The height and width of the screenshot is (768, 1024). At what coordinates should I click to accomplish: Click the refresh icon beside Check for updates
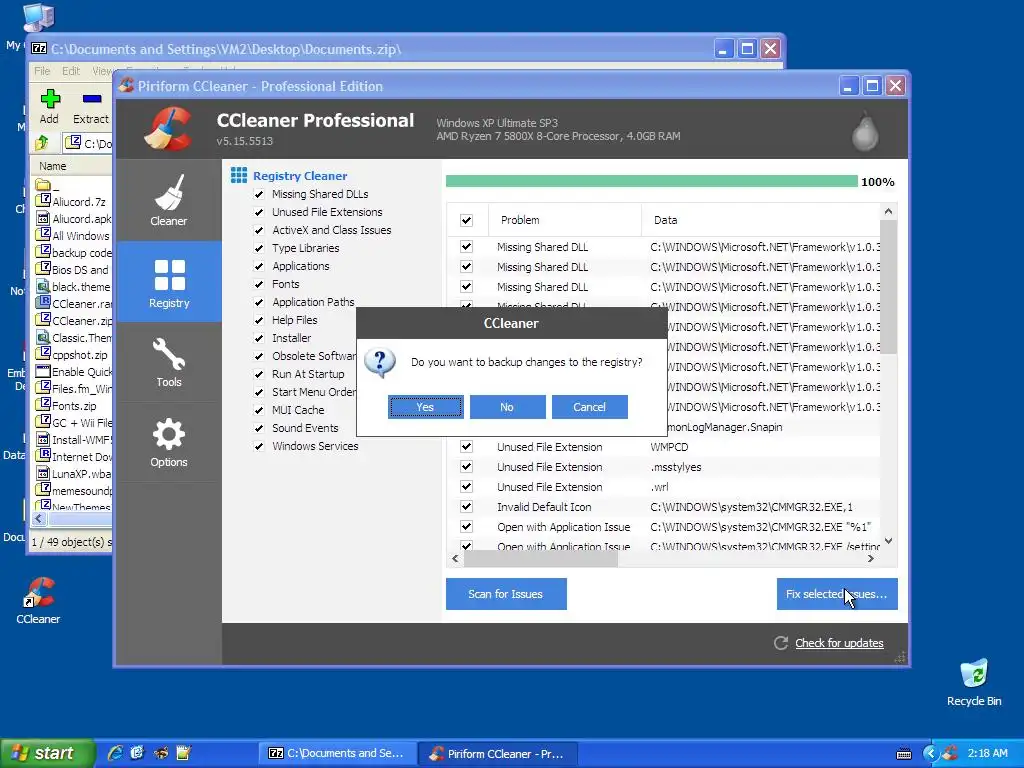[x=781, y=643]
